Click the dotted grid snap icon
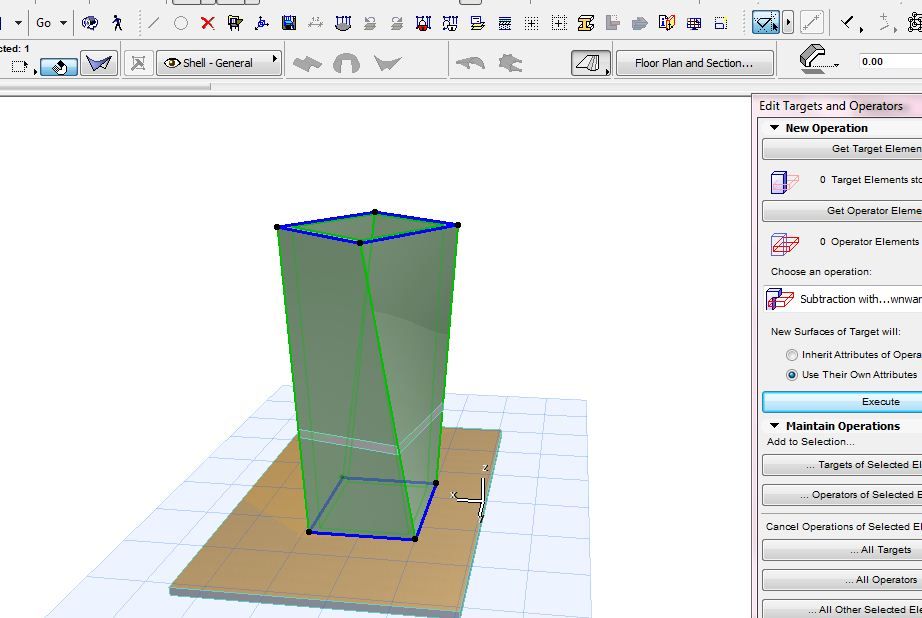 tap(532, 23)
